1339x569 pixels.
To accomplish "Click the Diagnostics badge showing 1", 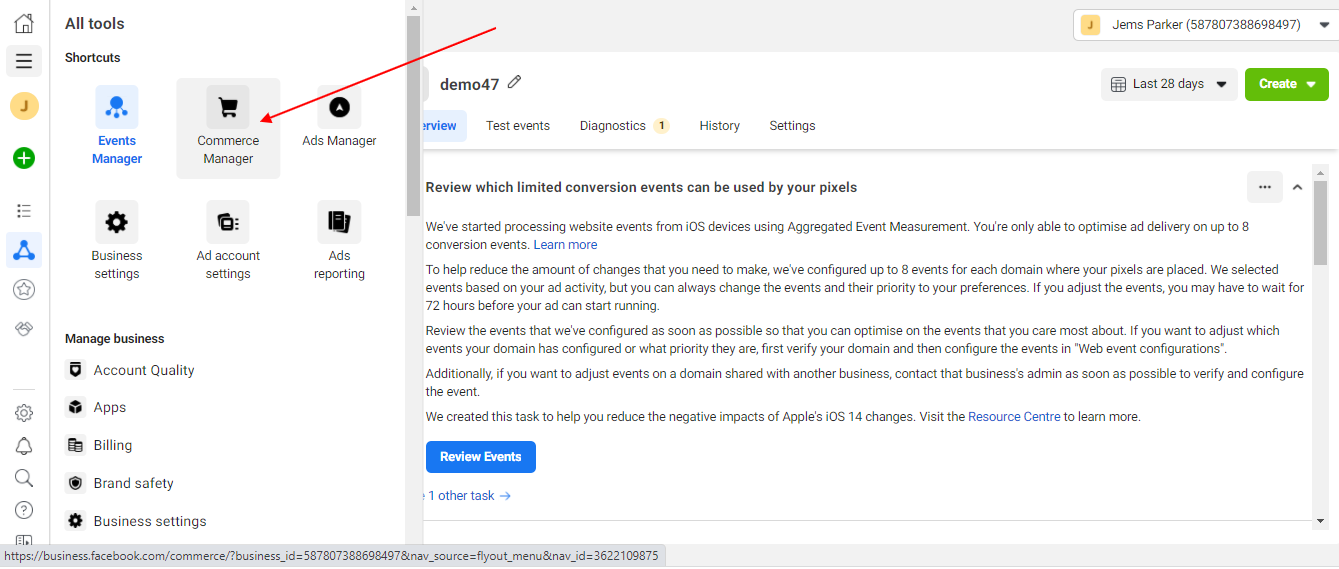I will pos(661,126).
